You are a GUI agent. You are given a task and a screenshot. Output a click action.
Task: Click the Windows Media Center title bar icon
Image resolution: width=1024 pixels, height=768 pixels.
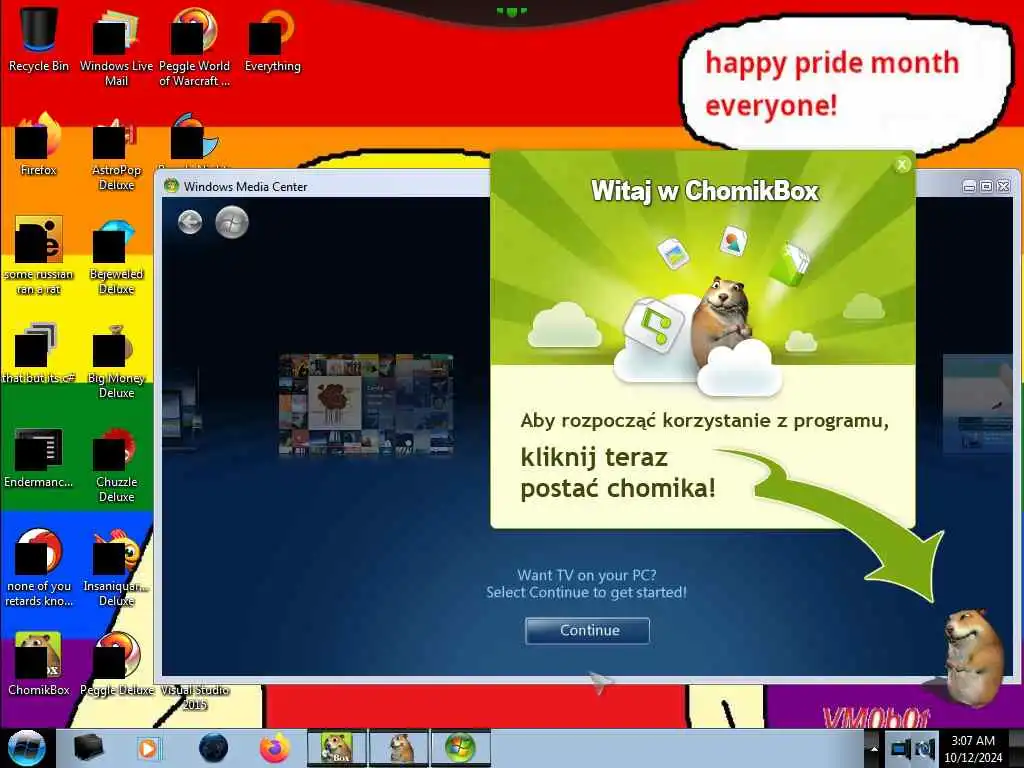click(172, 185)
